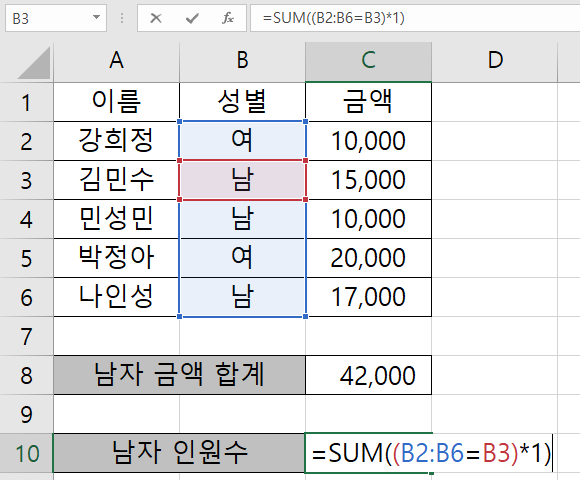The height and width of the screenshot is (480, 580).
Task: Click the 남자 금액 합계 label cell
Action: [x=179, y=375]
